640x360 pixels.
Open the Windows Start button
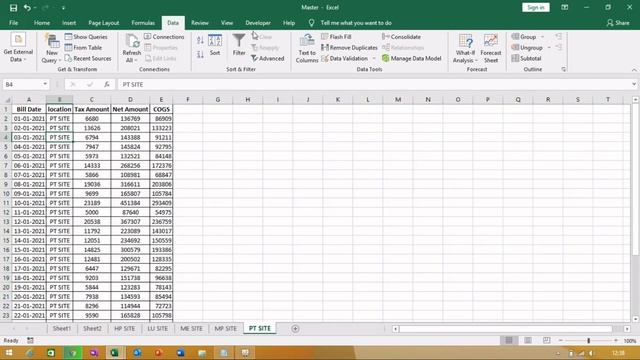click(8, 353)
